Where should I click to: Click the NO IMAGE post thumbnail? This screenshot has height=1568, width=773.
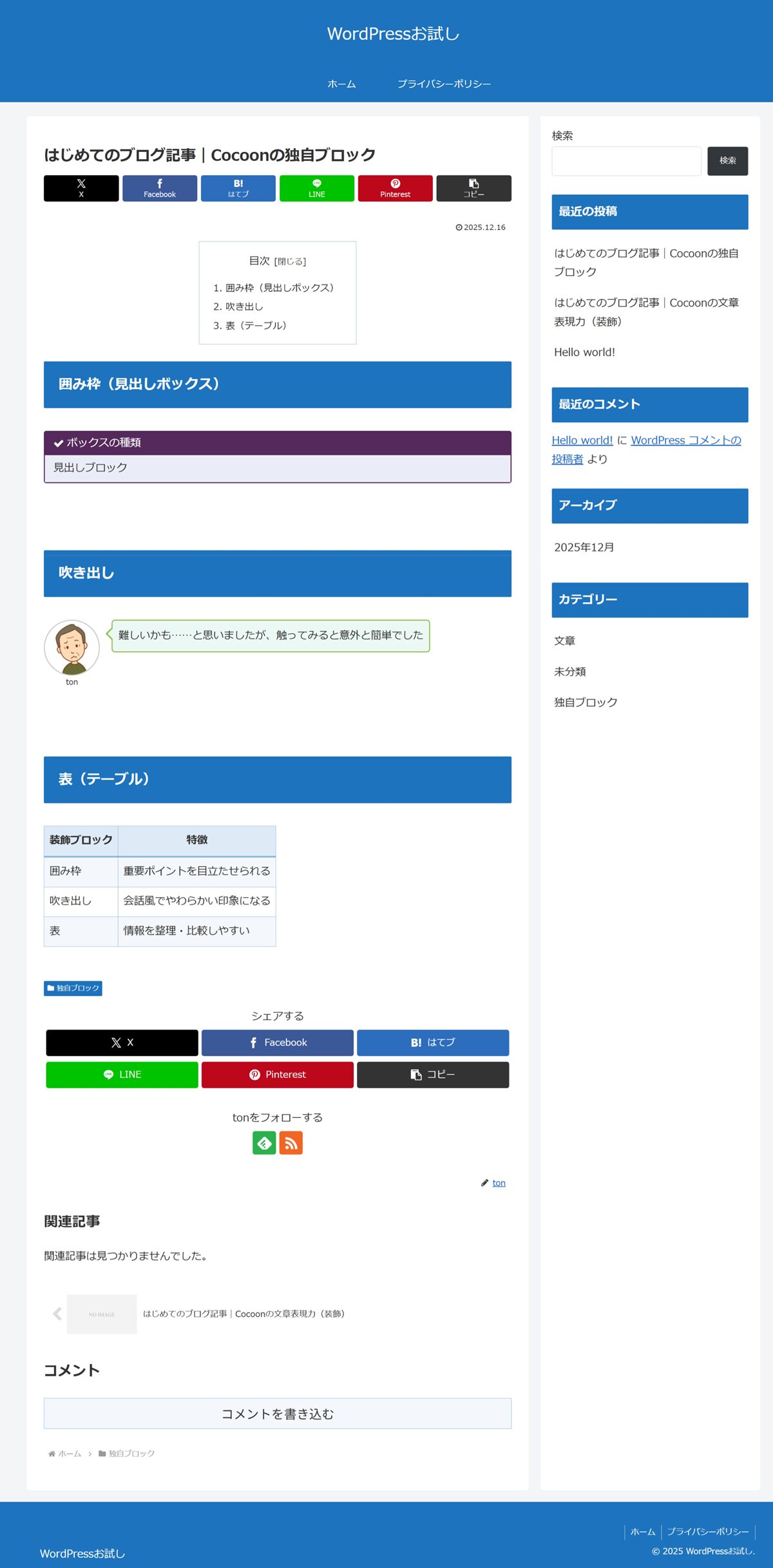coord(102,1314)
